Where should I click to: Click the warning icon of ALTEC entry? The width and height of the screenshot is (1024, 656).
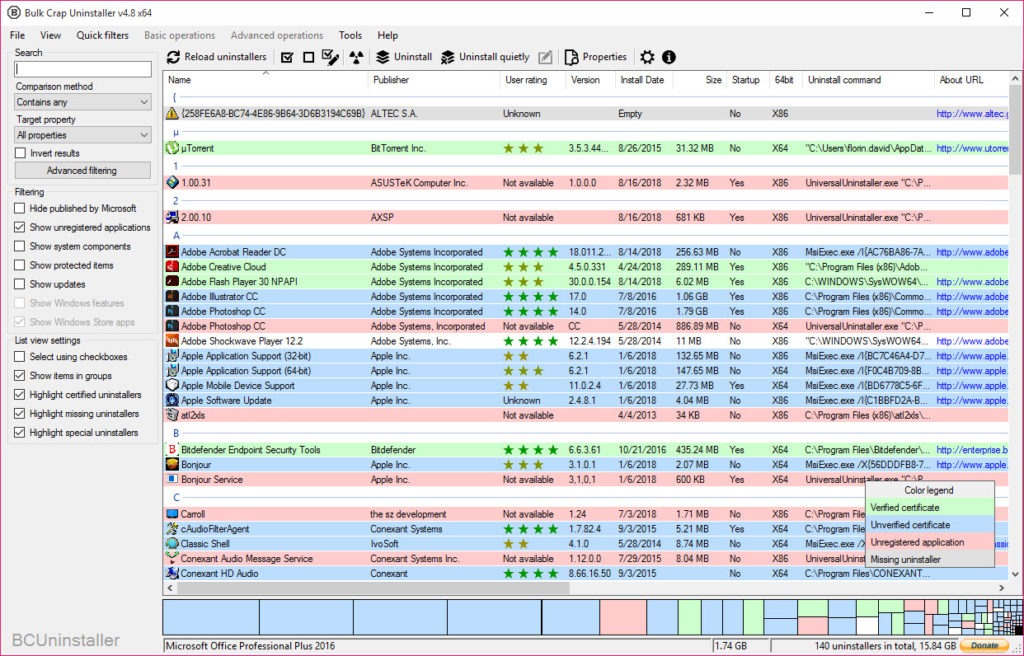(172, 114)
